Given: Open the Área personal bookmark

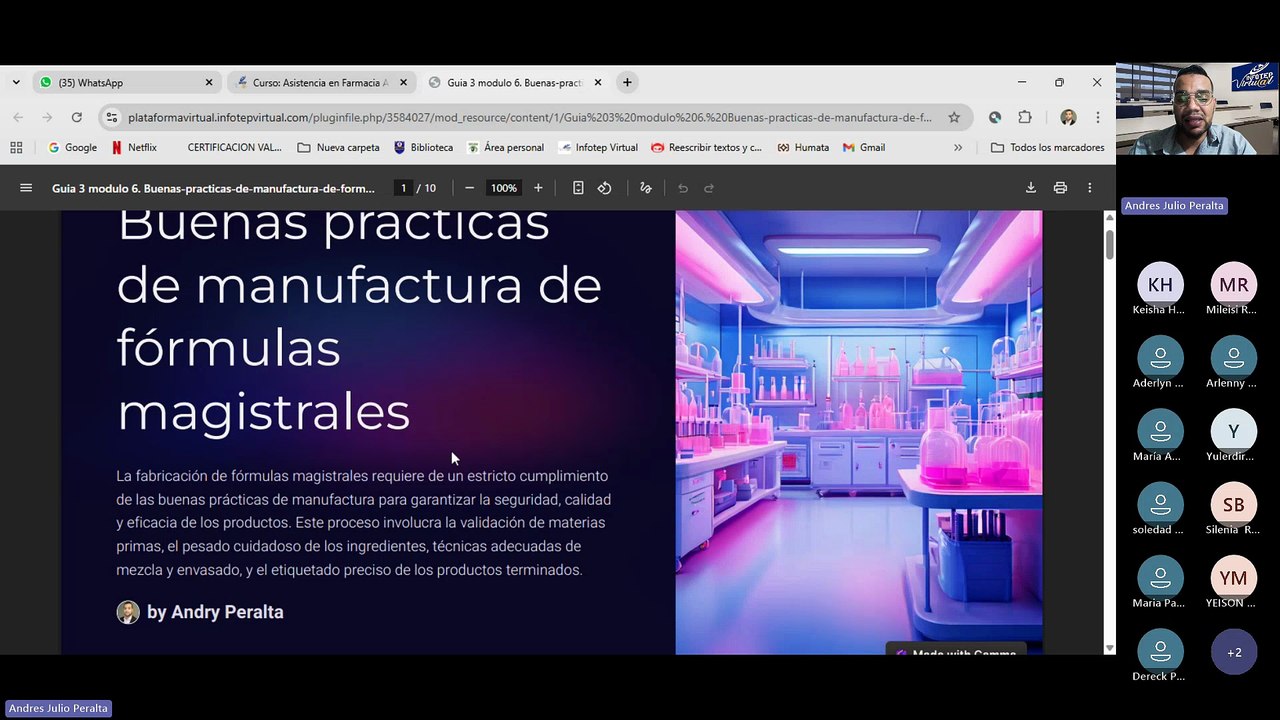Looking at the screenshot, I should (505, 147).
